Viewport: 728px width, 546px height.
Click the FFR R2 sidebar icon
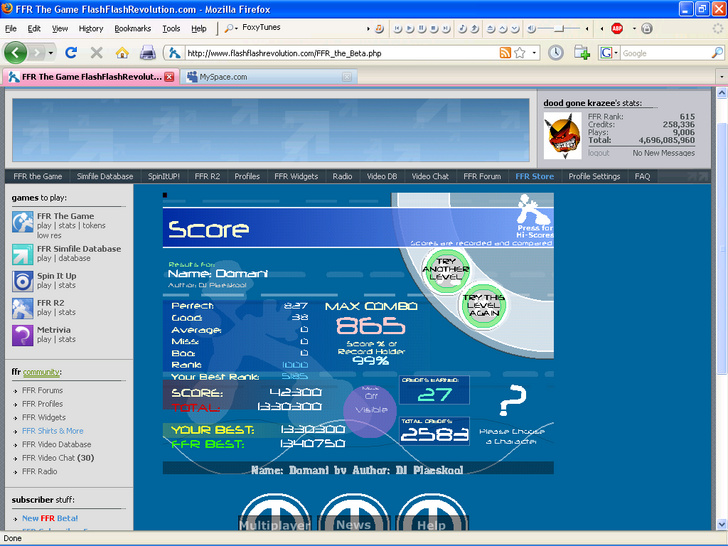tap(22, 308)
